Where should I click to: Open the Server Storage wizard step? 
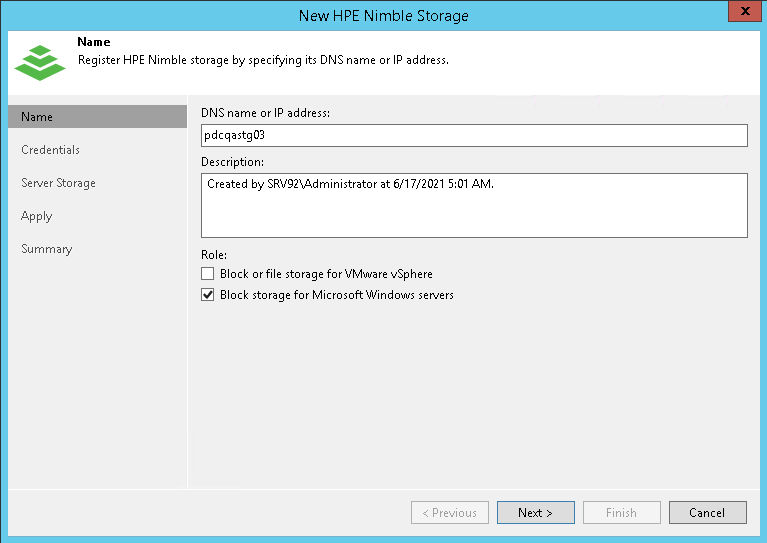click(x=58, y=183)
